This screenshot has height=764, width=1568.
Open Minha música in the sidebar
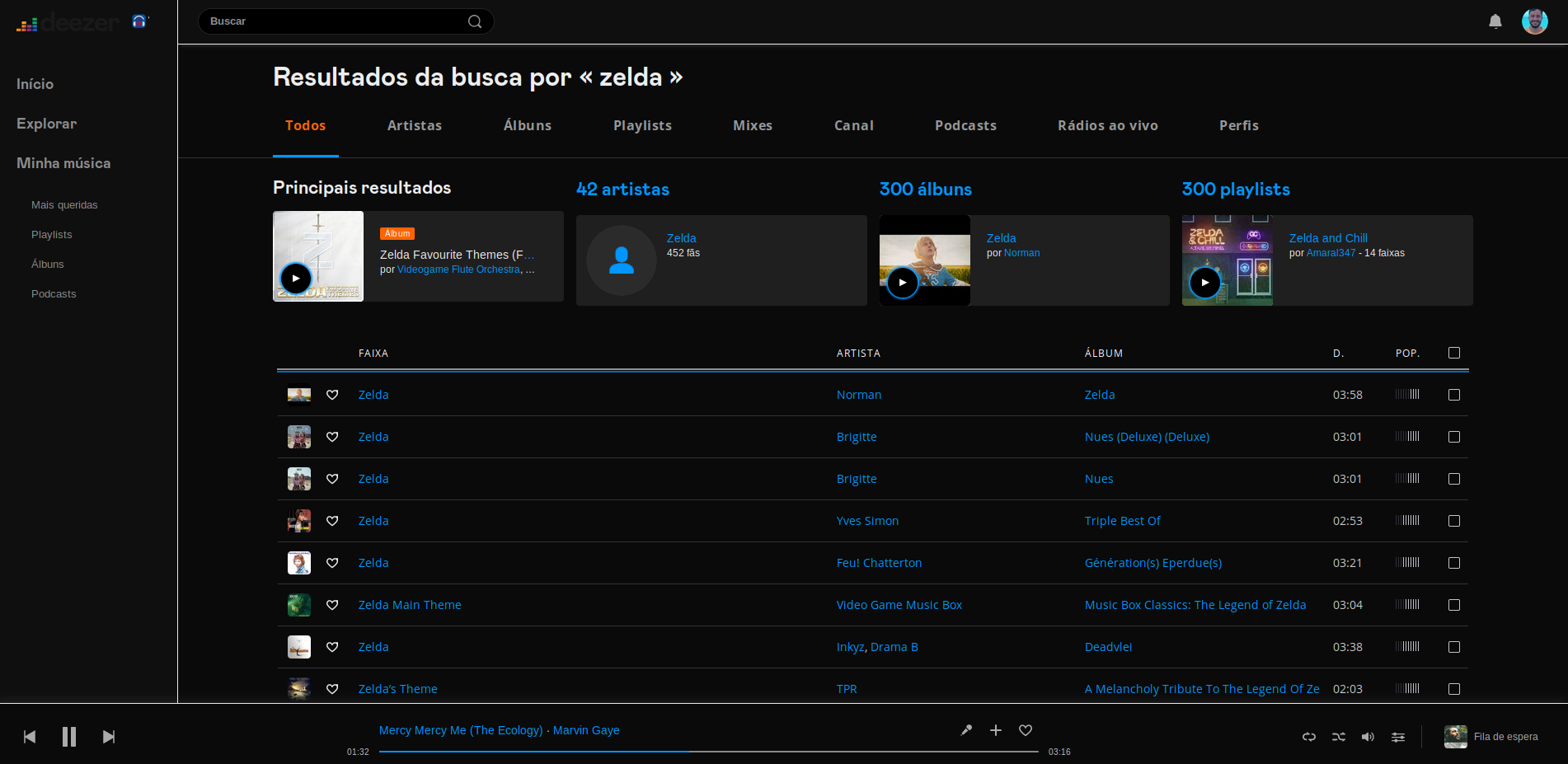pos(63,163)
